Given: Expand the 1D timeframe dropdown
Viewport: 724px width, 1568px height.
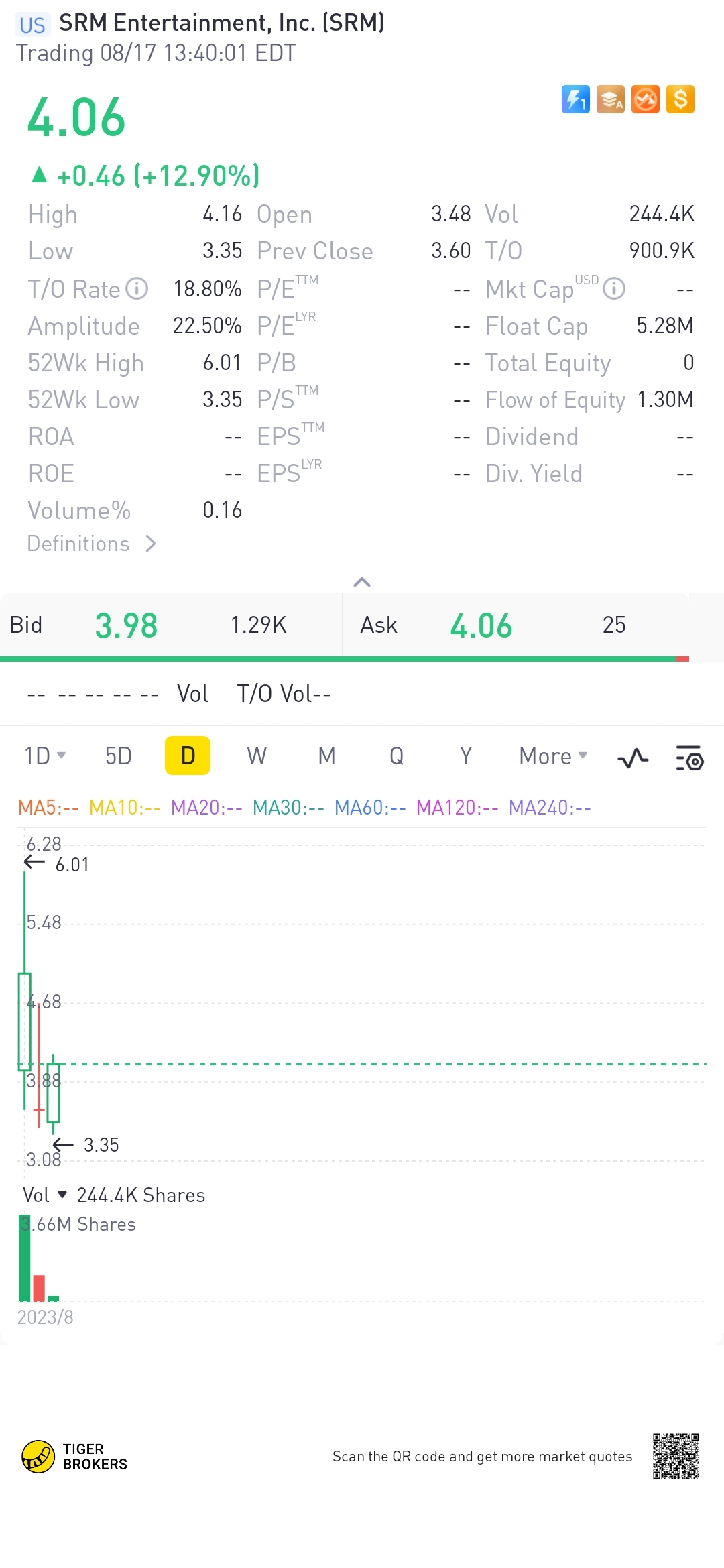Looking at the screenshot, I should point(46,756).
